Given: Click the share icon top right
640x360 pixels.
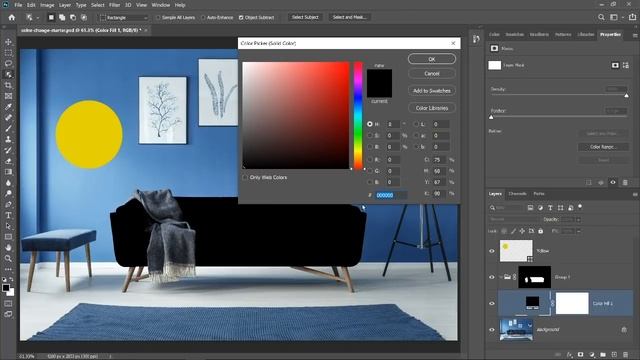Looking at the screenshot, I should pyautogui.click(x=632, y=17).
